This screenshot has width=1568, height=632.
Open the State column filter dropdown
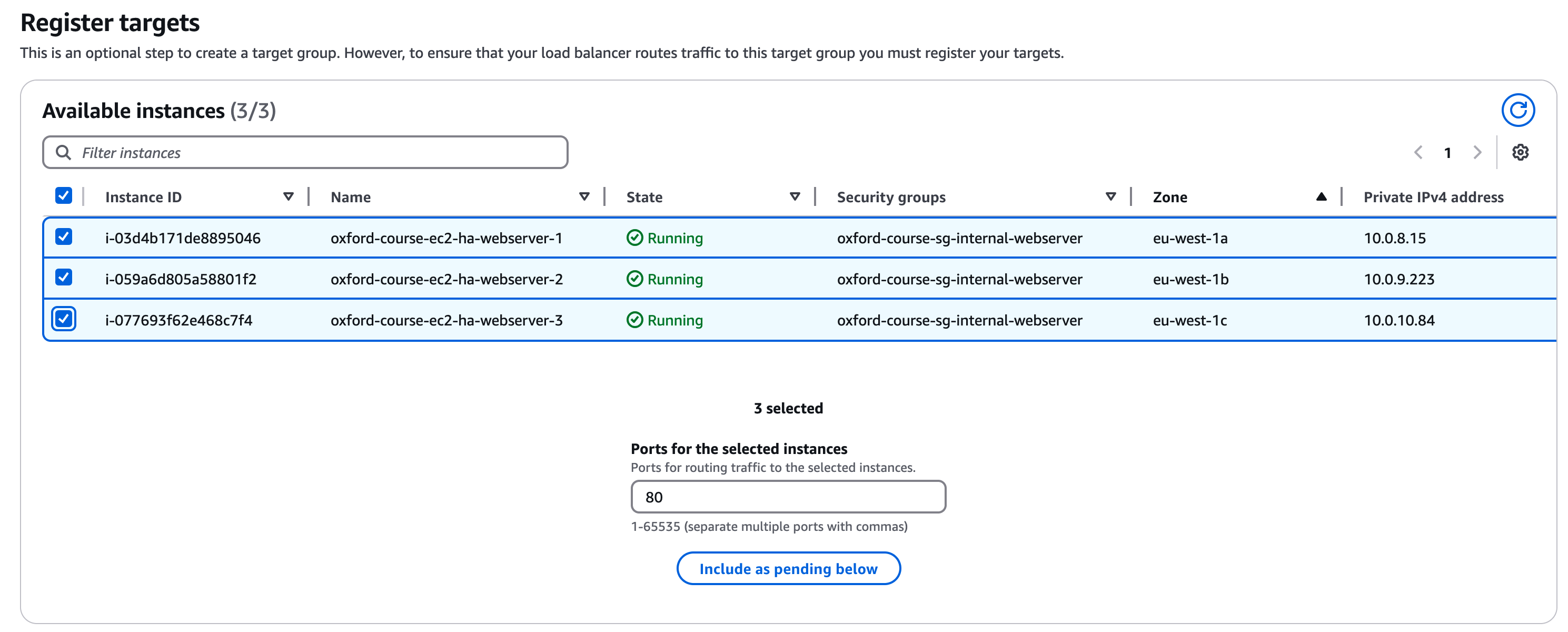(x=795, y=196)
